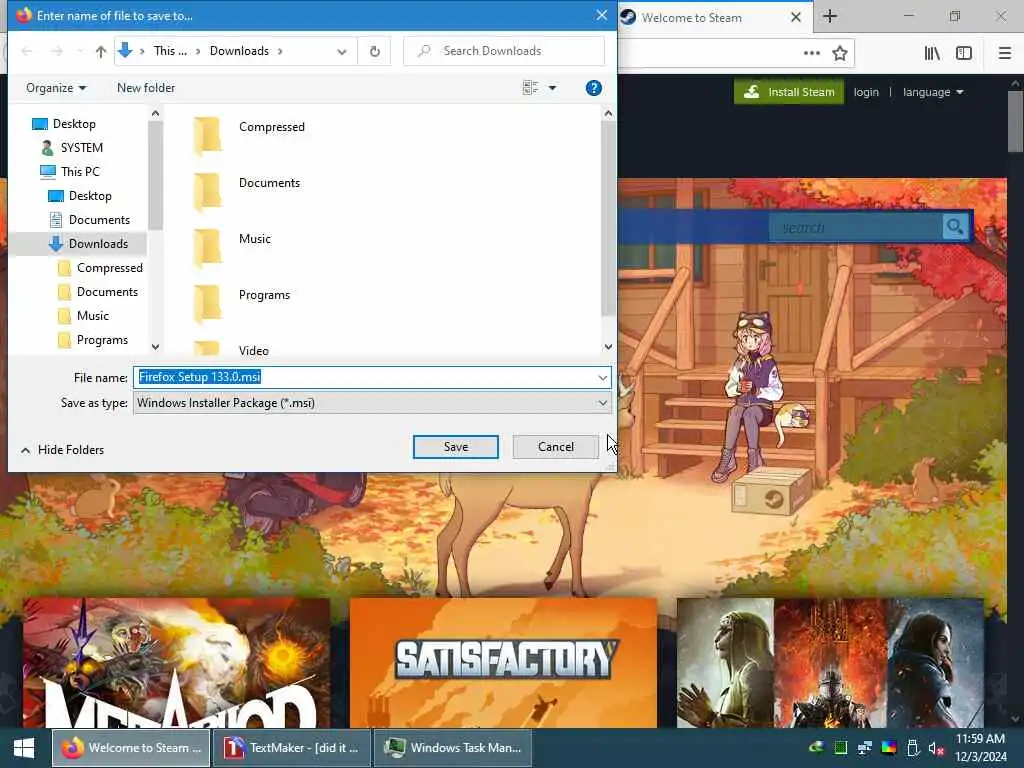The height and width of the screenshot is (768, 1024).
Task: Click the colorful display tray icon
Action: [x=889, y=748]
